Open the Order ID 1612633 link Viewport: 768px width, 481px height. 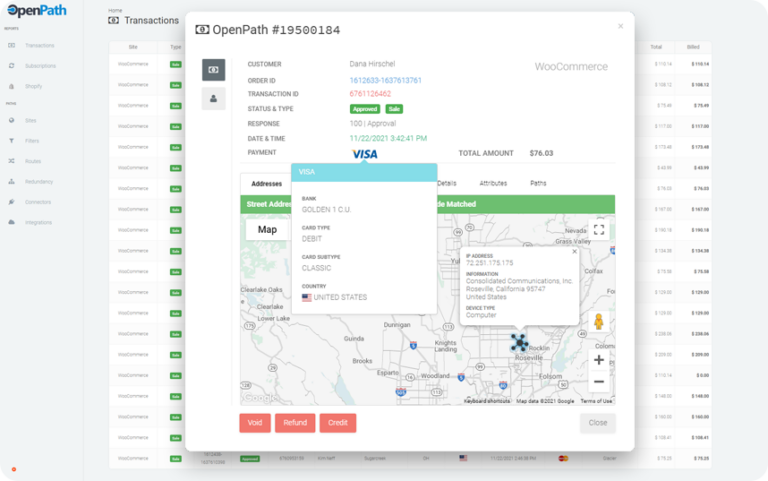click(x=385, y=80)
